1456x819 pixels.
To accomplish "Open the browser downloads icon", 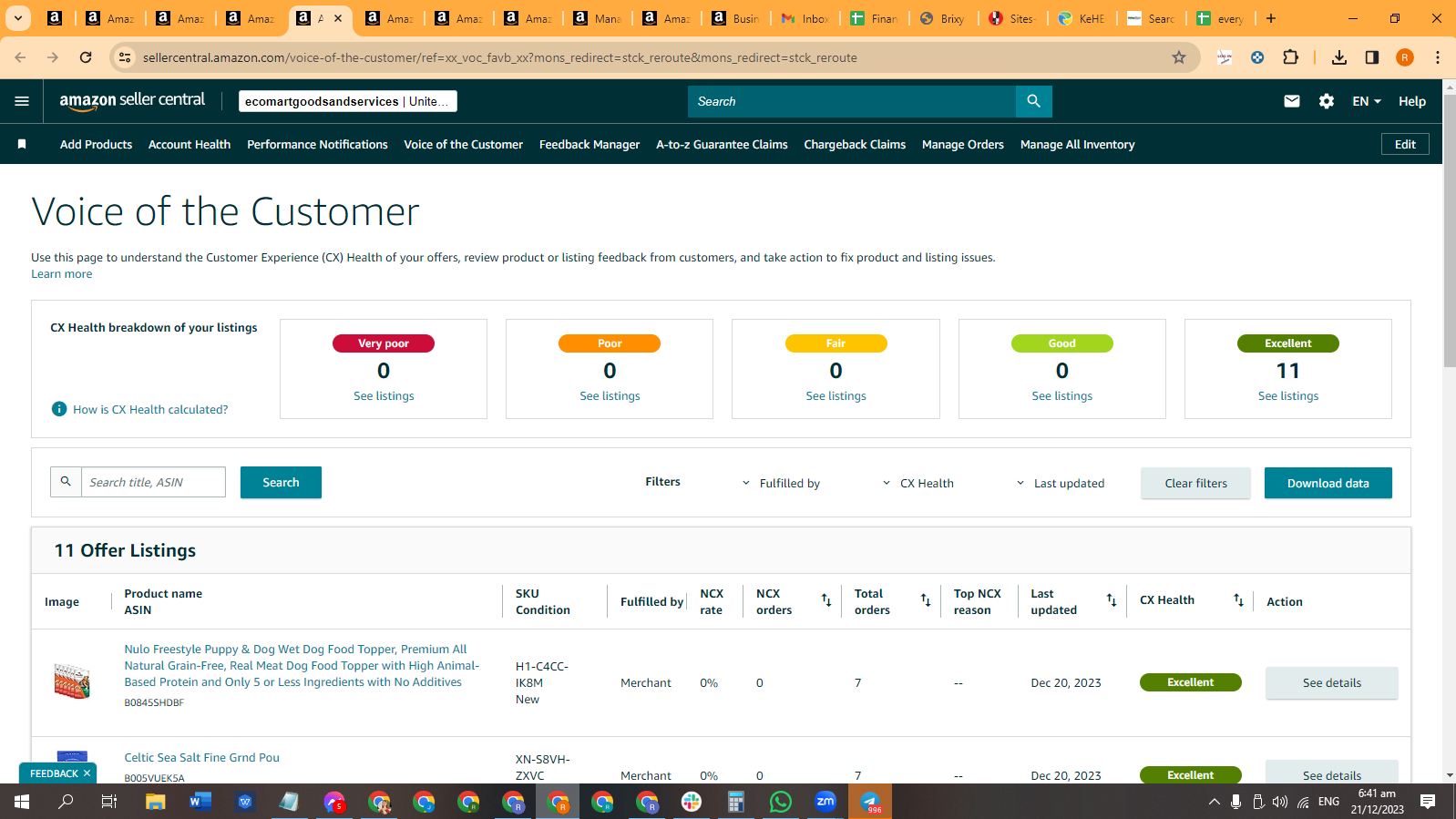I will click(1339, 57).
